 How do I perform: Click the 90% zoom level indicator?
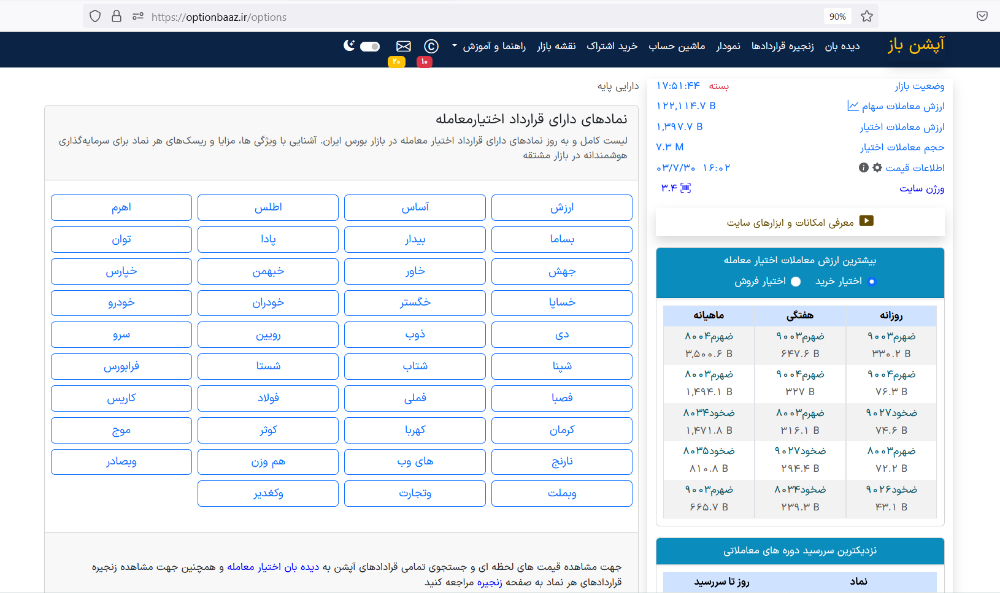pos(837,17)
